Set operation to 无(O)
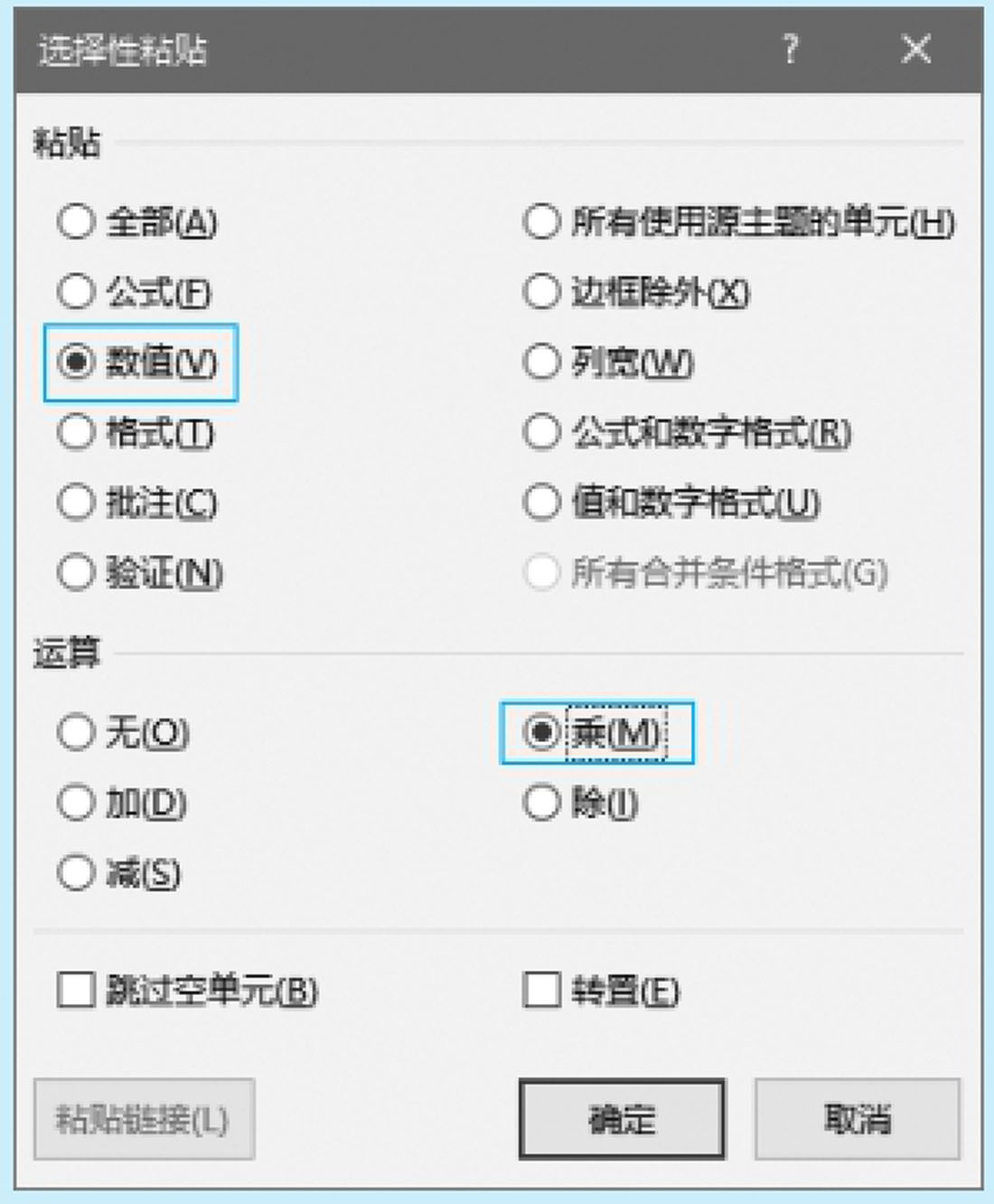This screenshot has width=994, height=1204. tap(77, 732)
